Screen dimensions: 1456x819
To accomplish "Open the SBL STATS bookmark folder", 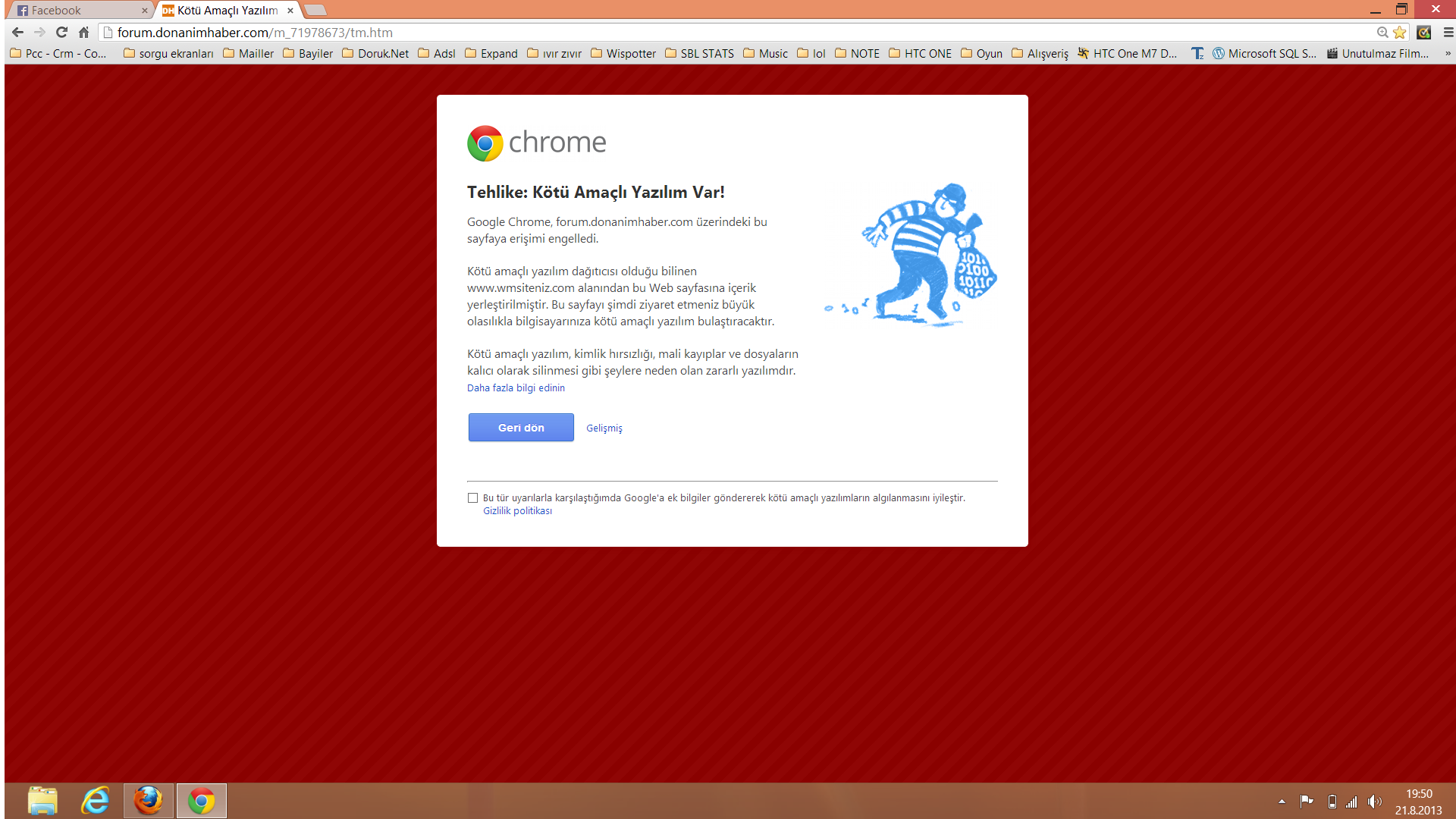I will pos(699,54).
